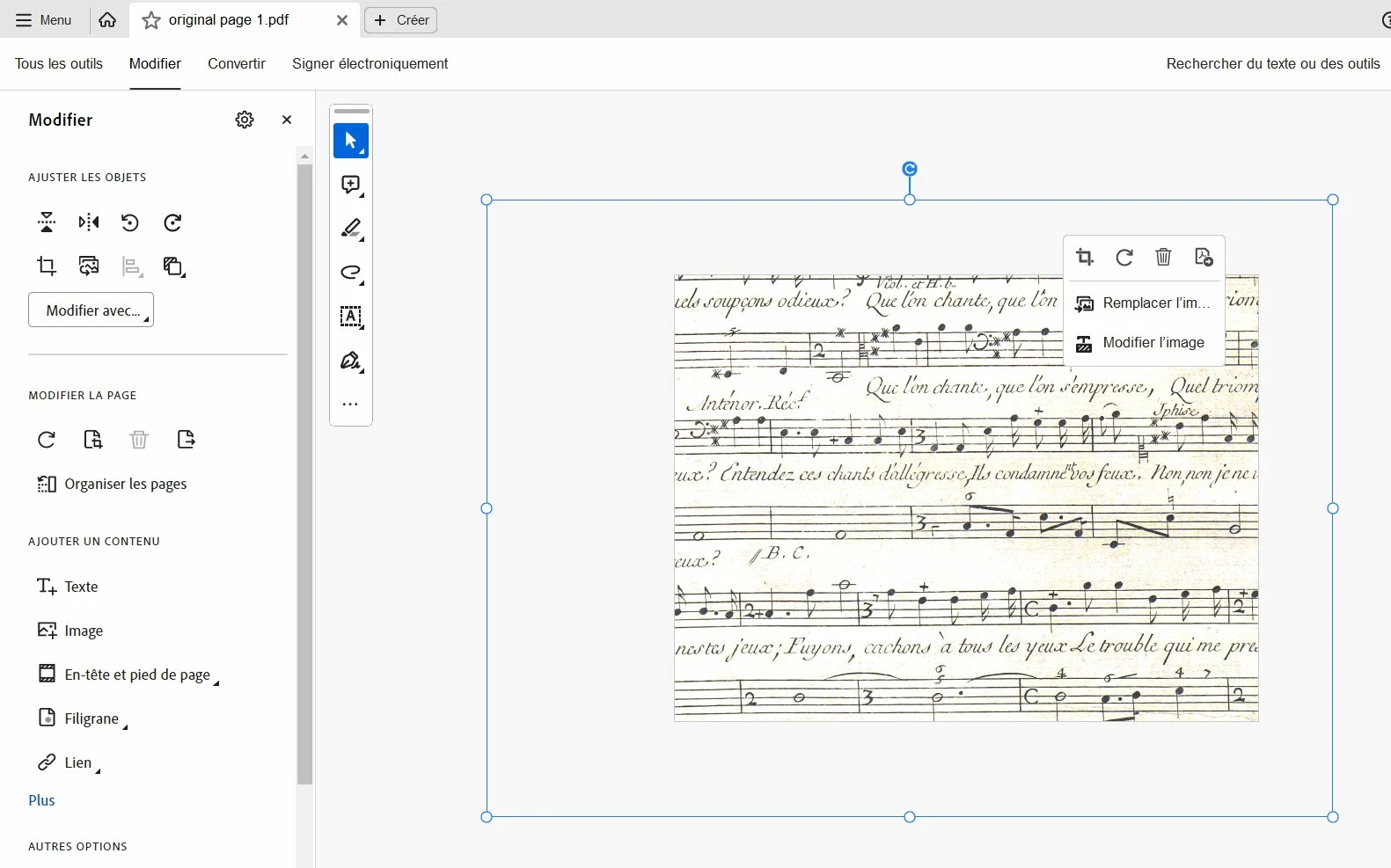Open the arrange objects dropdown icon
The width and height of the screenshot is (1391, 868).
click(174, 266)
